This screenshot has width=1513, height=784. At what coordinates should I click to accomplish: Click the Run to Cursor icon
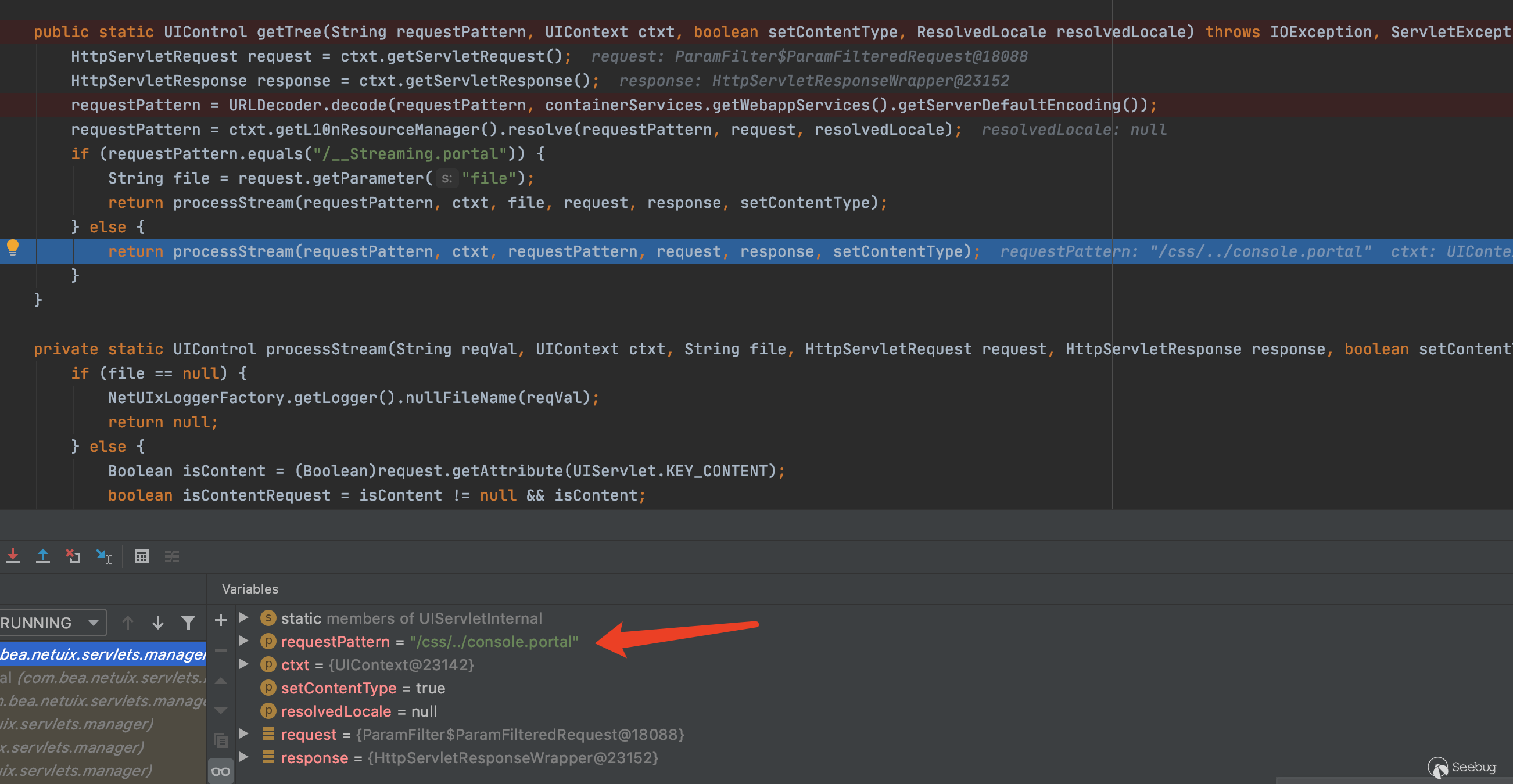tap(103, 556)
